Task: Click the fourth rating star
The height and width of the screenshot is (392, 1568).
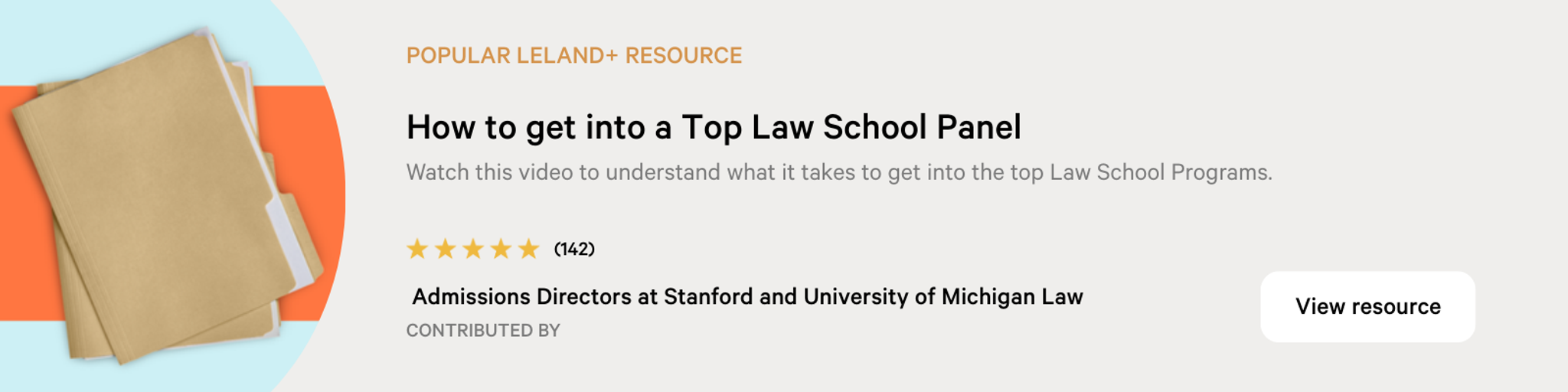Action: point(501,249)
